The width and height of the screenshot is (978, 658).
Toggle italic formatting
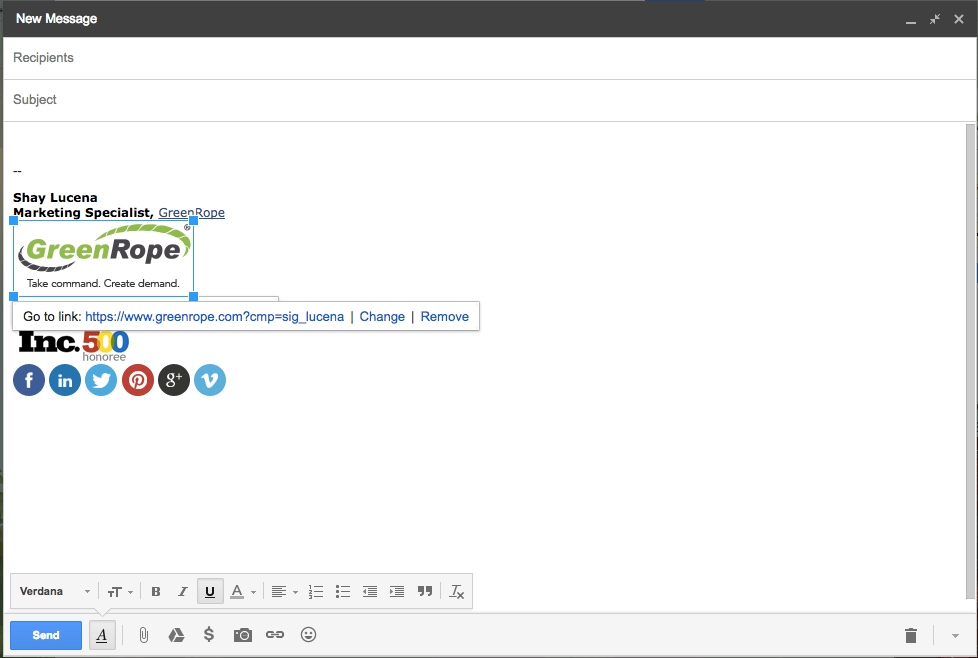(x=183, y=591)
